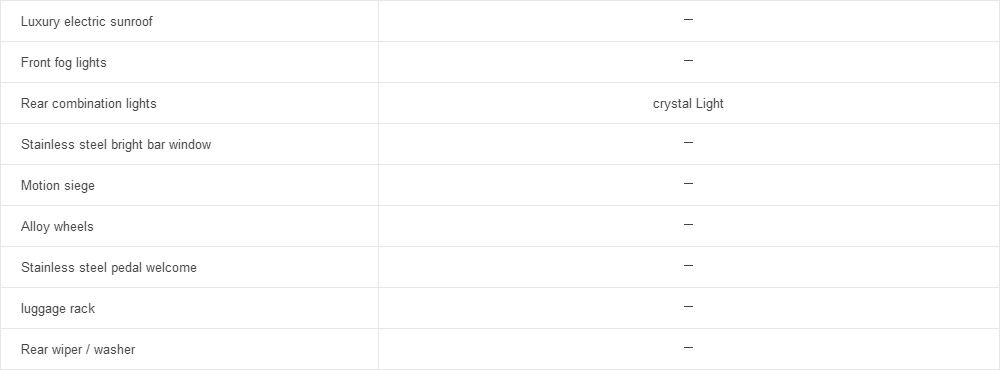Select Stainless steel bright bar window text

[116, 144]
